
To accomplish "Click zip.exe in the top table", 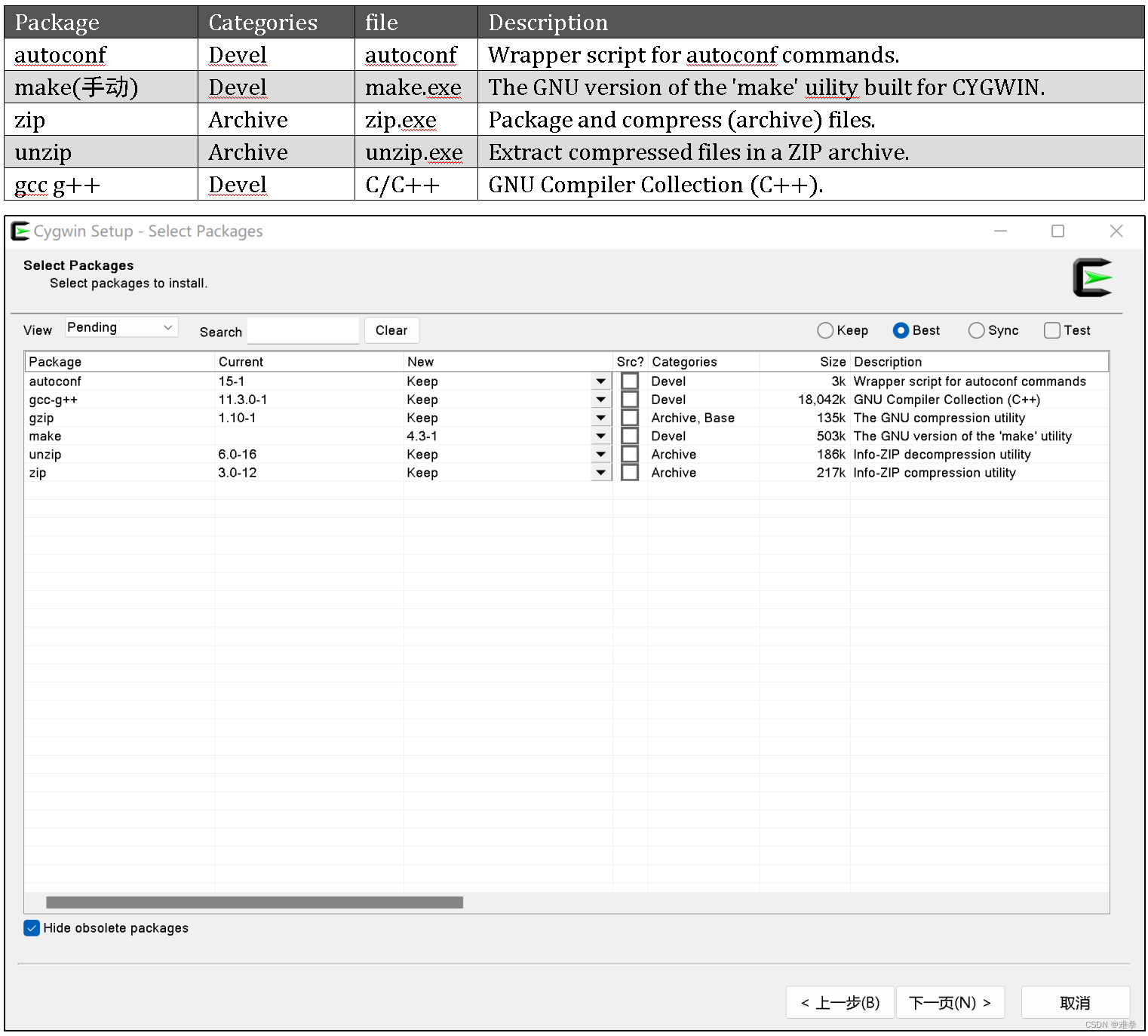I will coord(401,121).
